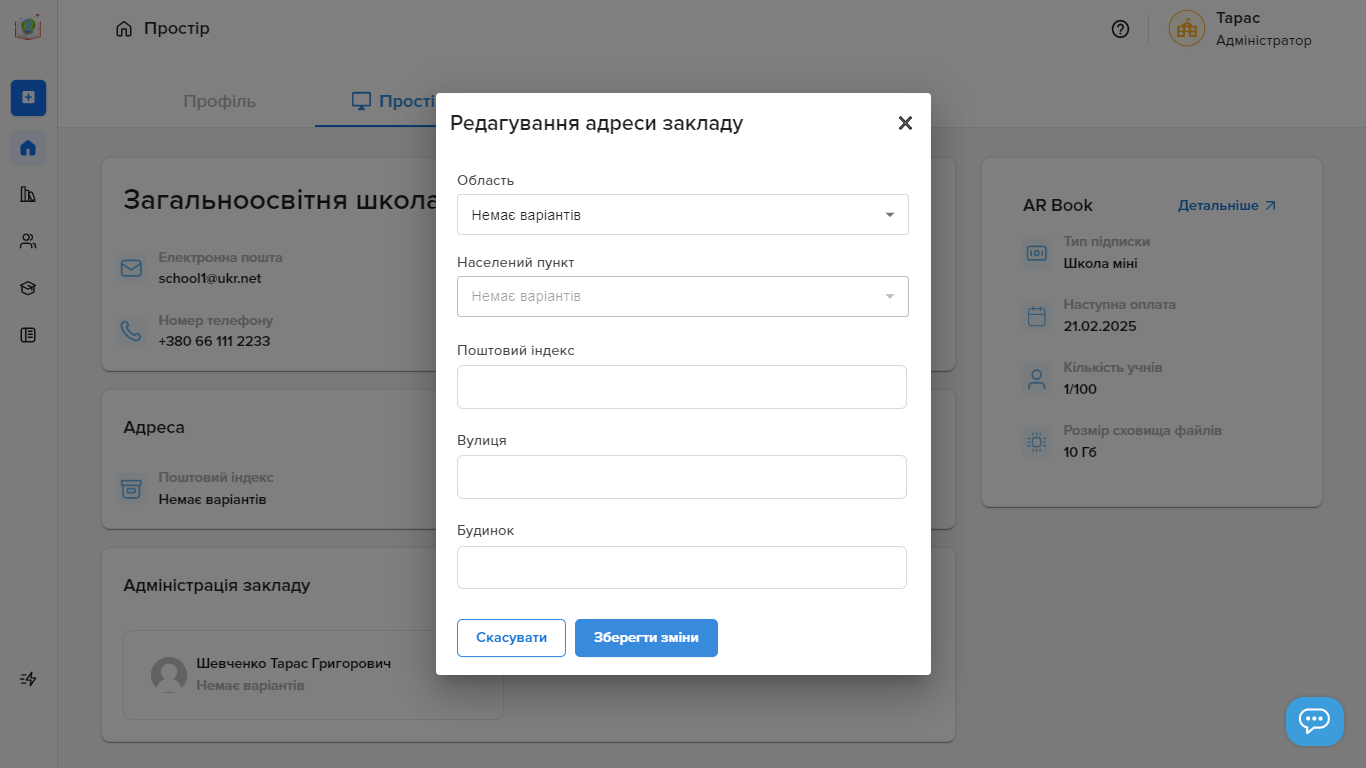Close the address editing dialog
This screenshot has width=1366, height=768.
pyautogui.click(x=905, y=123)
